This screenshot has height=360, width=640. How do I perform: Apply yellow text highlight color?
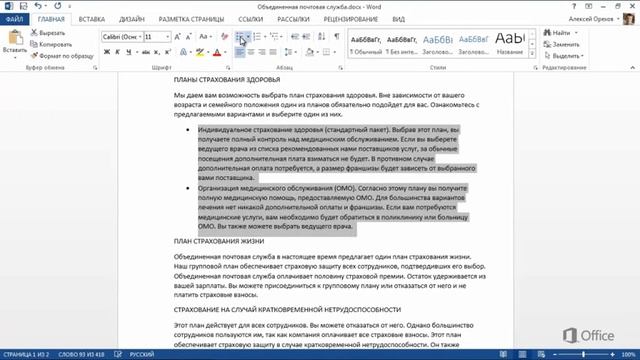200,52
